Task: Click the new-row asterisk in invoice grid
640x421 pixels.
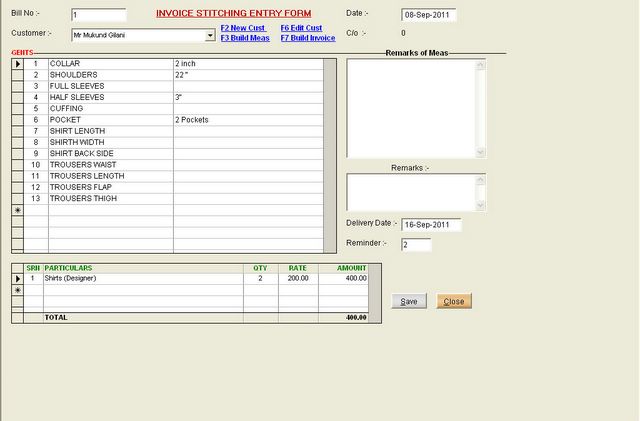Action: 18,290
